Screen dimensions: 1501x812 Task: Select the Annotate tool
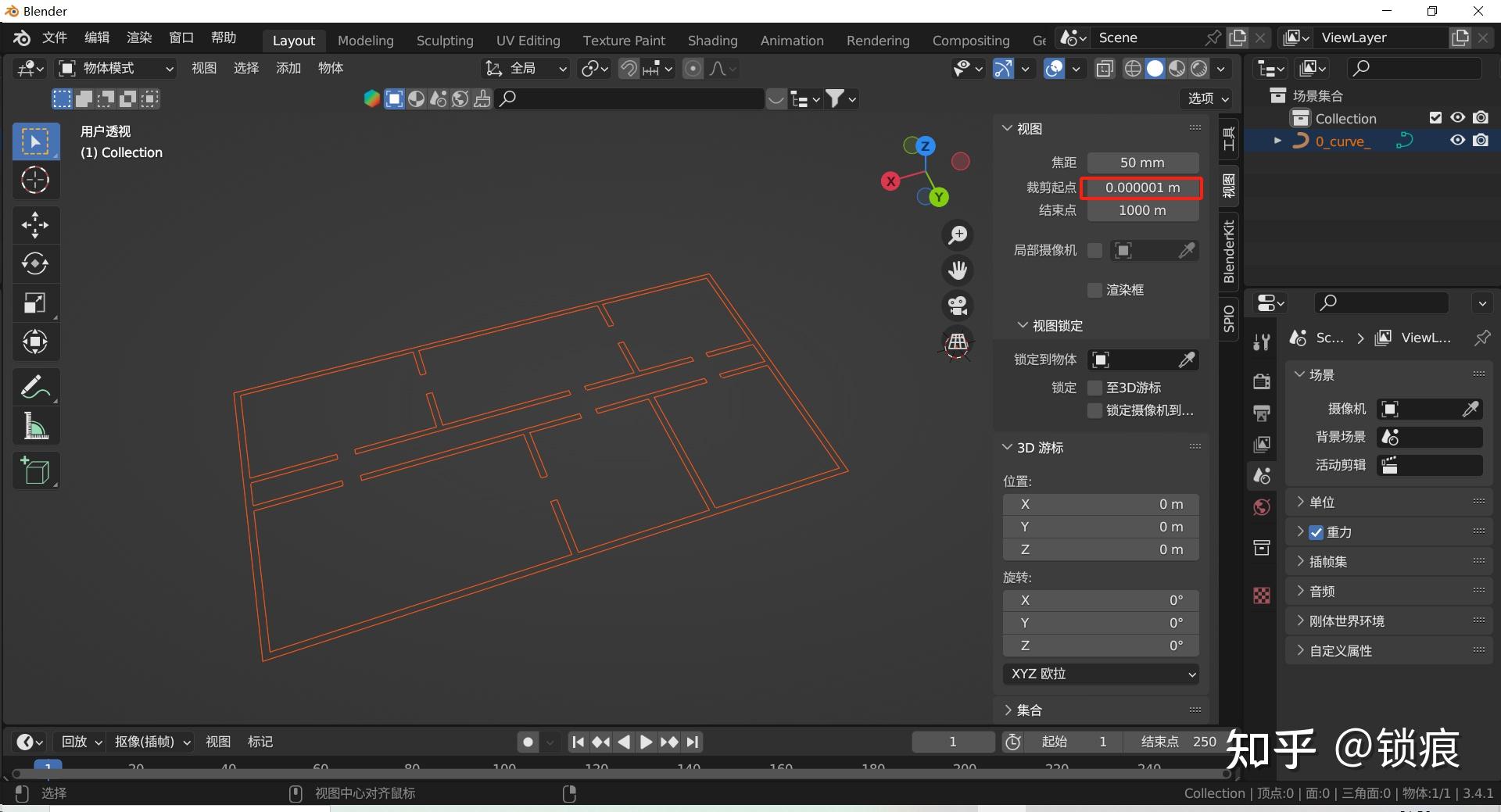pyautogui.click(x=35, y=386)
